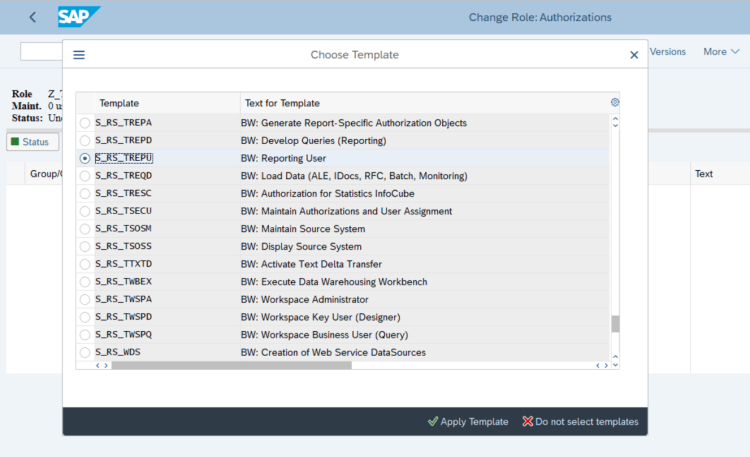This screenshot has width=750, height=457.
Task: Open table settings gear icon
Action: click(x=615, y=102)
